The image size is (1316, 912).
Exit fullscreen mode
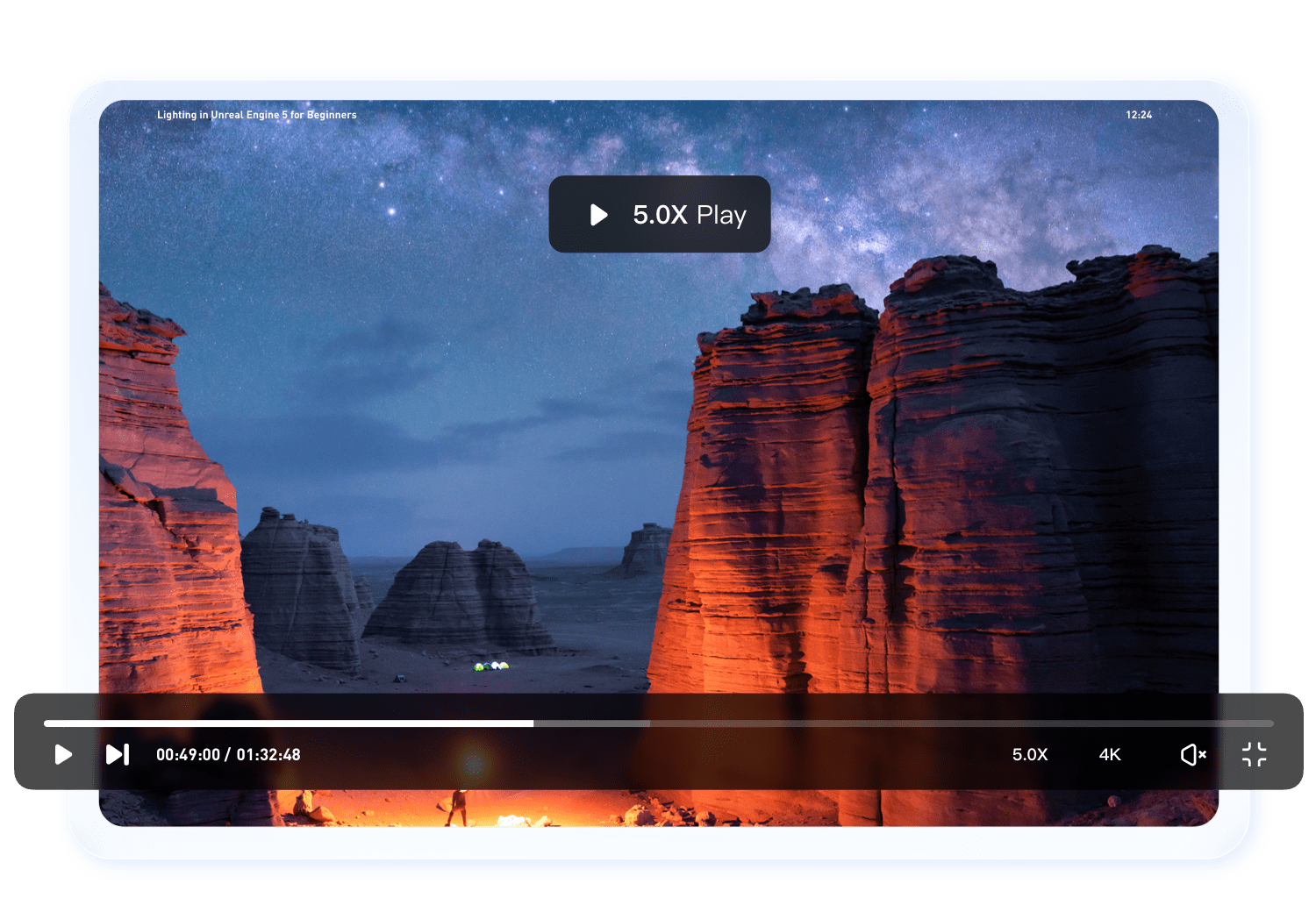1254,754
